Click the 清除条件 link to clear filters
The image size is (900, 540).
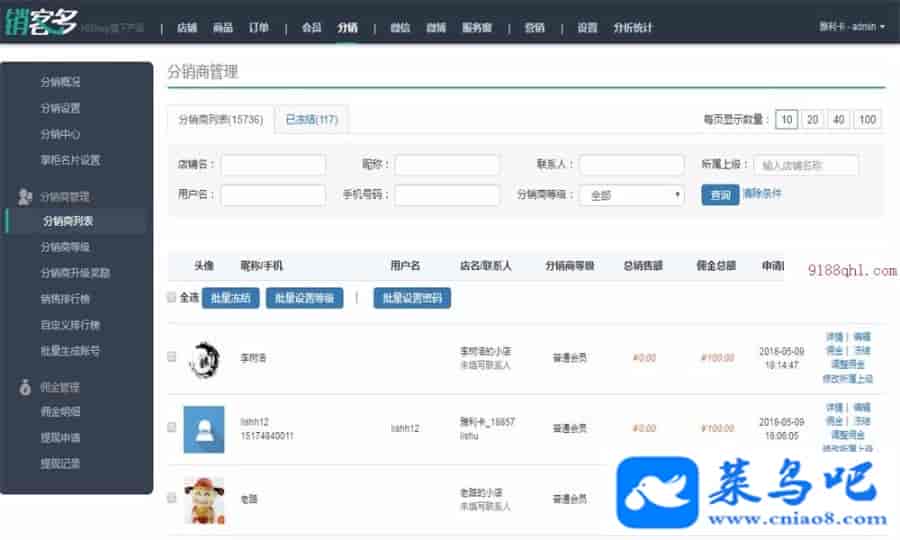click(762, 193)
